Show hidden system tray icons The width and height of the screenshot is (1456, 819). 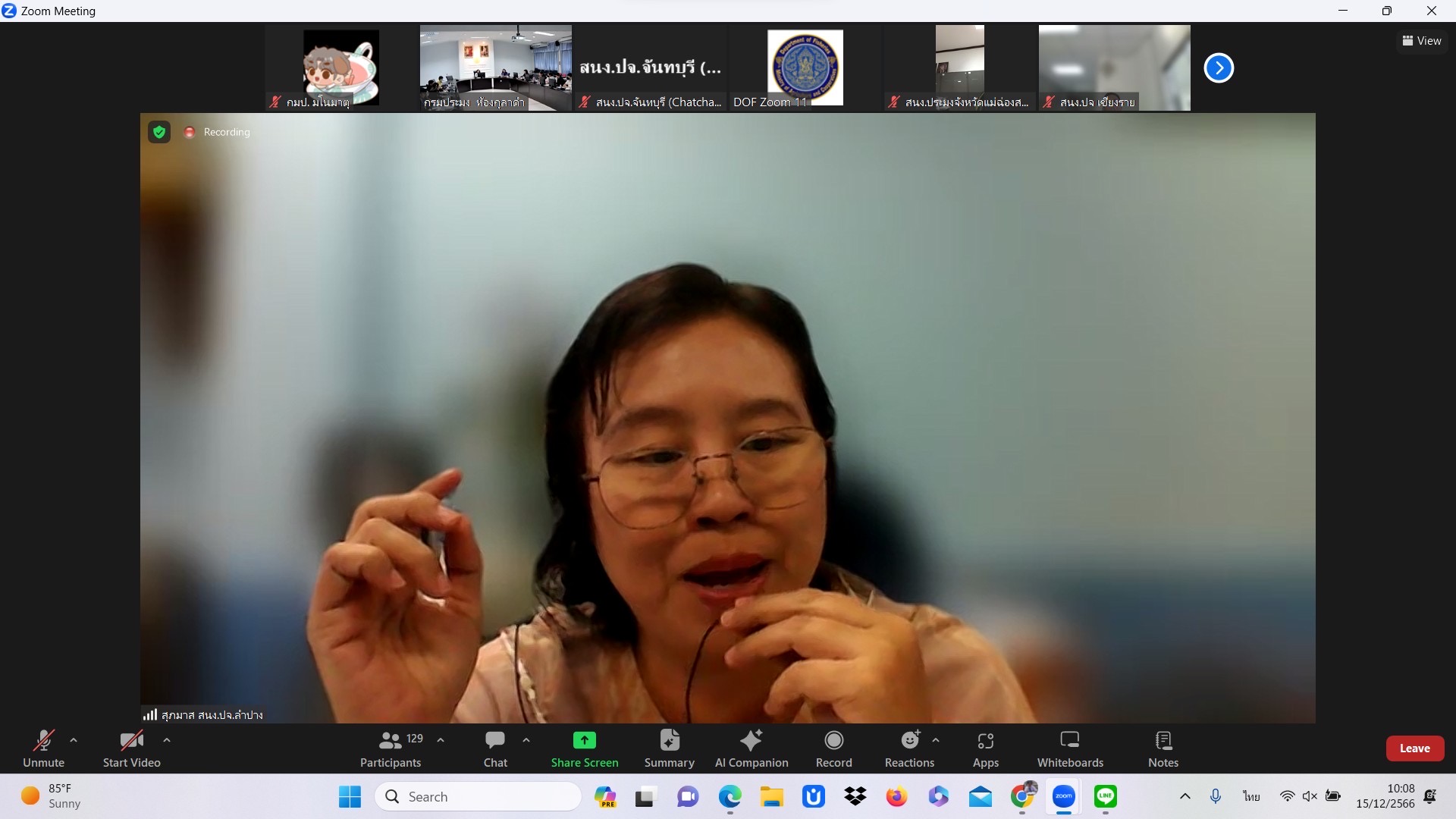coord(1185,796)
